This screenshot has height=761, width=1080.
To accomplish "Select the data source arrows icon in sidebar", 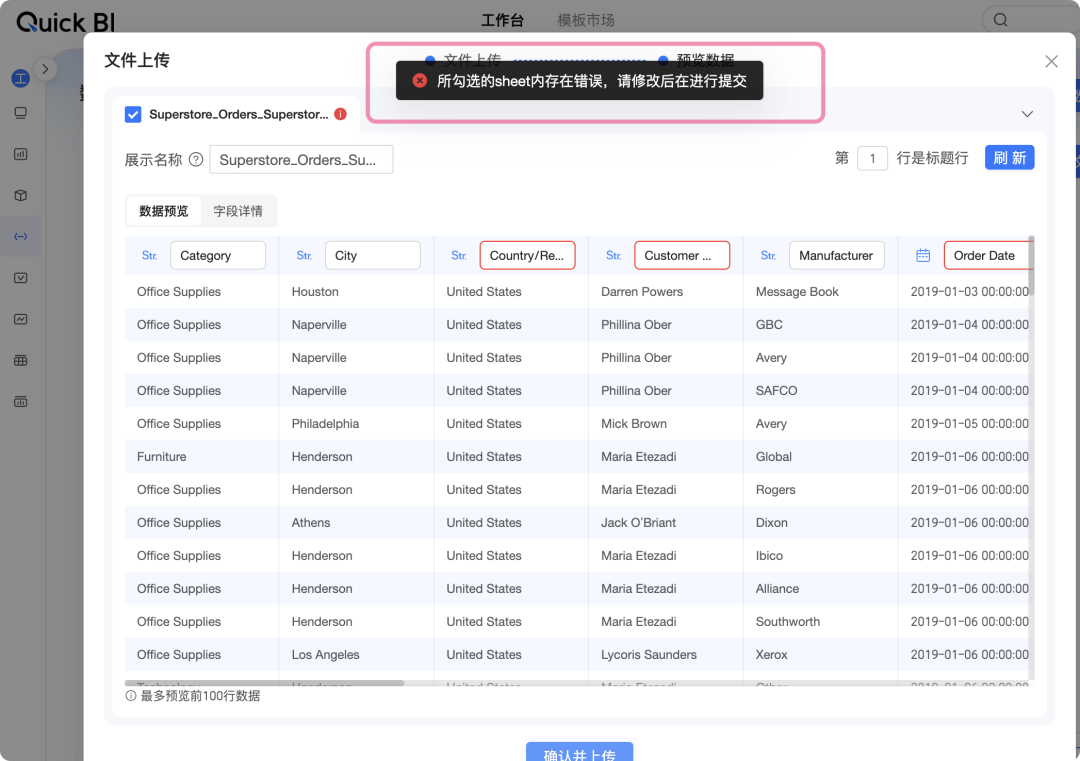I will [20, 236].
